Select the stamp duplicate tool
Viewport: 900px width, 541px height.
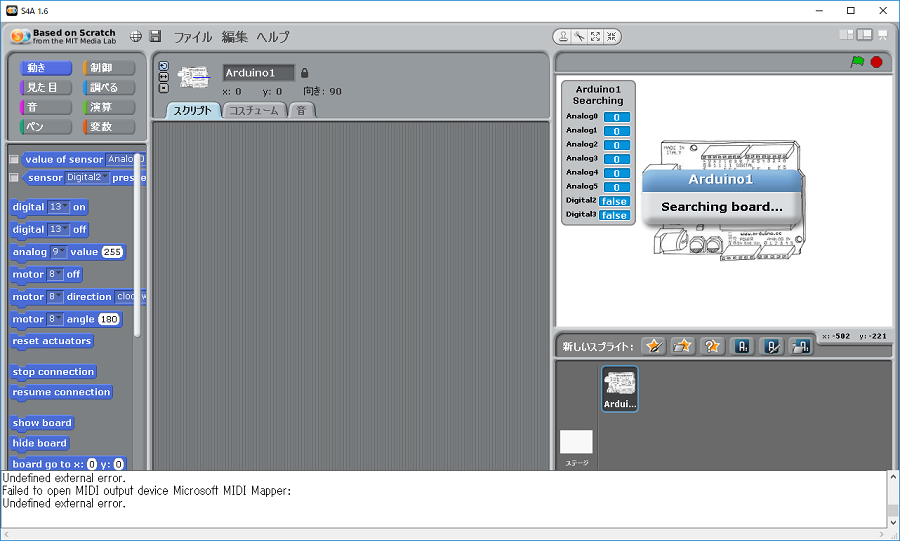click(563, 37)
